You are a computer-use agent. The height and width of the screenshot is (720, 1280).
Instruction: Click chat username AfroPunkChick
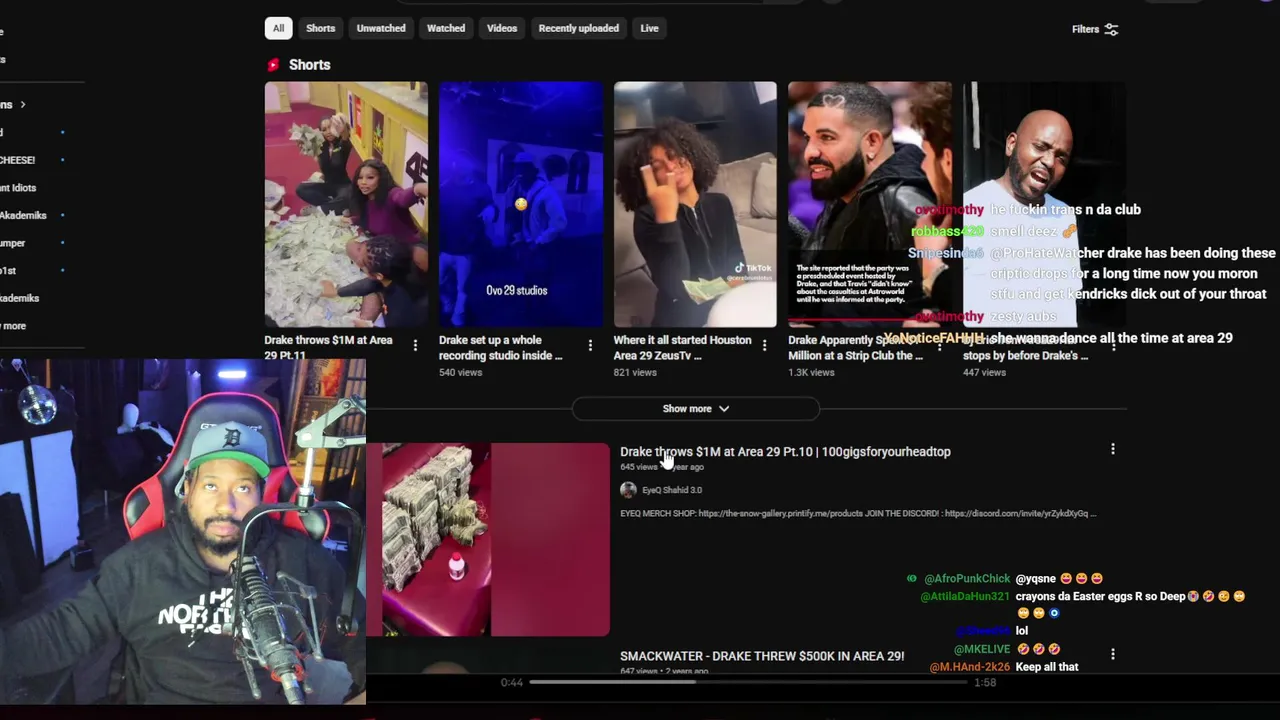coord(967,579)
